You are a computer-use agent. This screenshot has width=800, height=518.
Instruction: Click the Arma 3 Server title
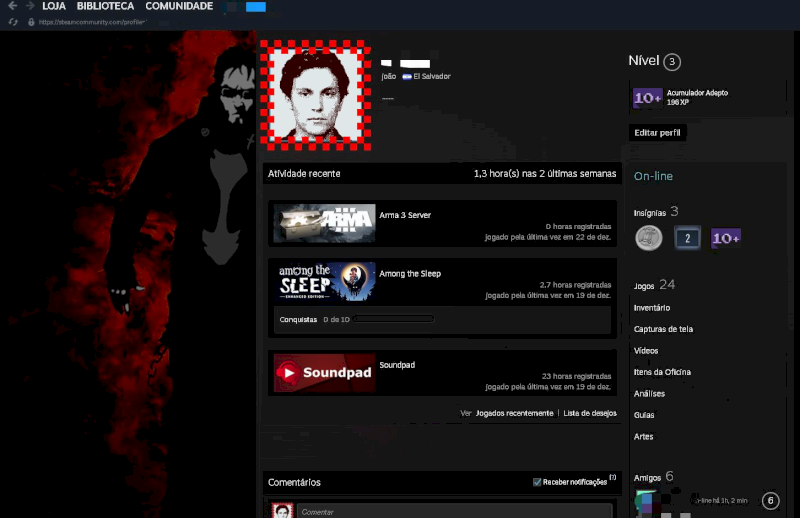click(405, 215)
